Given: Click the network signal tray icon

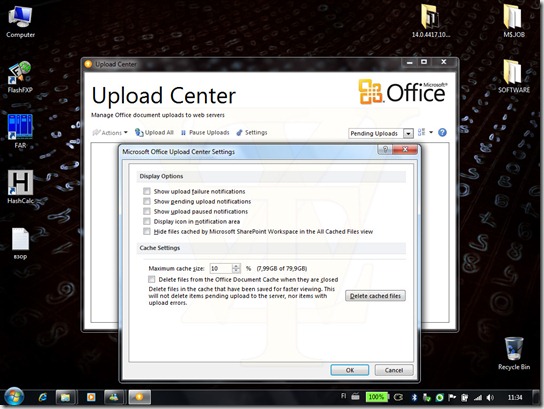Looking at the screenshot, I should (x=478, y=397).
